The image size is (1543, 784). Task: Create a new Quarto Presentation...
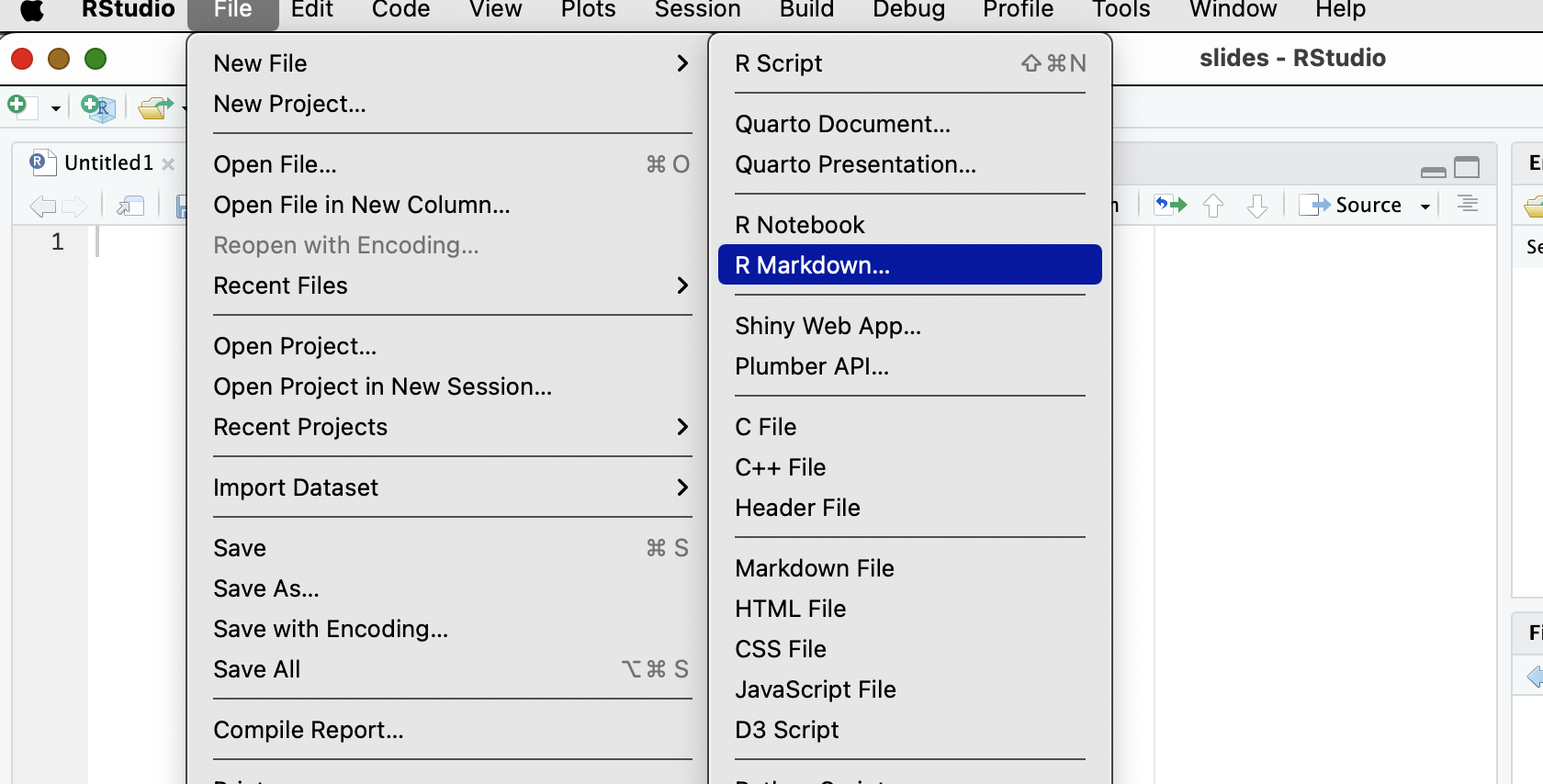point(910,164)
